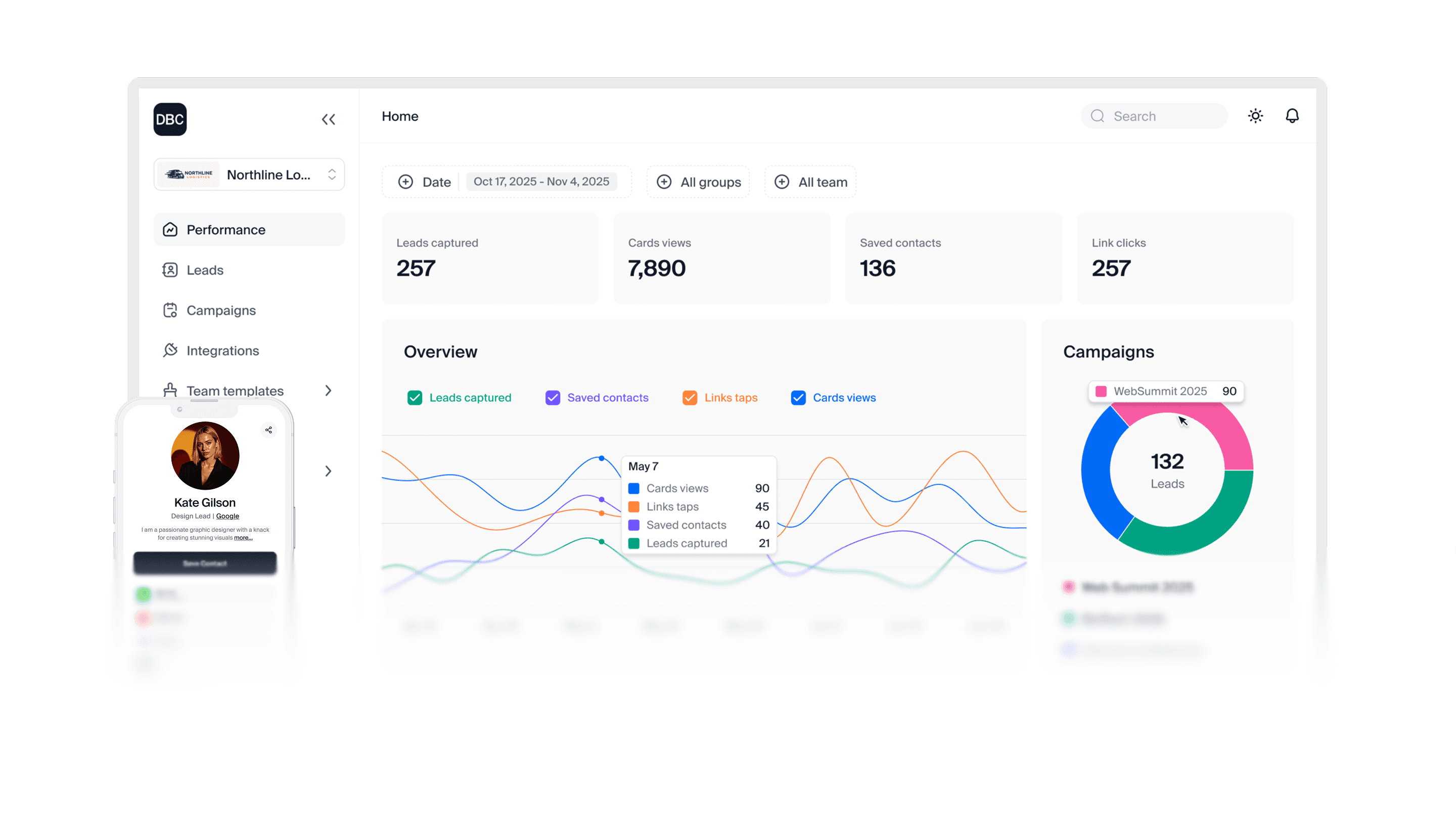Open the Date filter
Screen dimensions: 1456x837
point(507,181)
